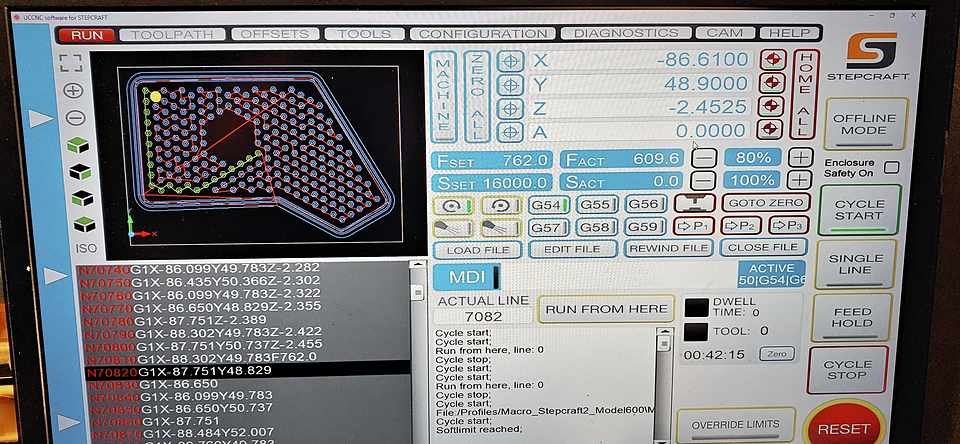Zoom in on the toolpath preview
Screen dimensions: 960x444
pyautogui.click(x=73, y=91)
